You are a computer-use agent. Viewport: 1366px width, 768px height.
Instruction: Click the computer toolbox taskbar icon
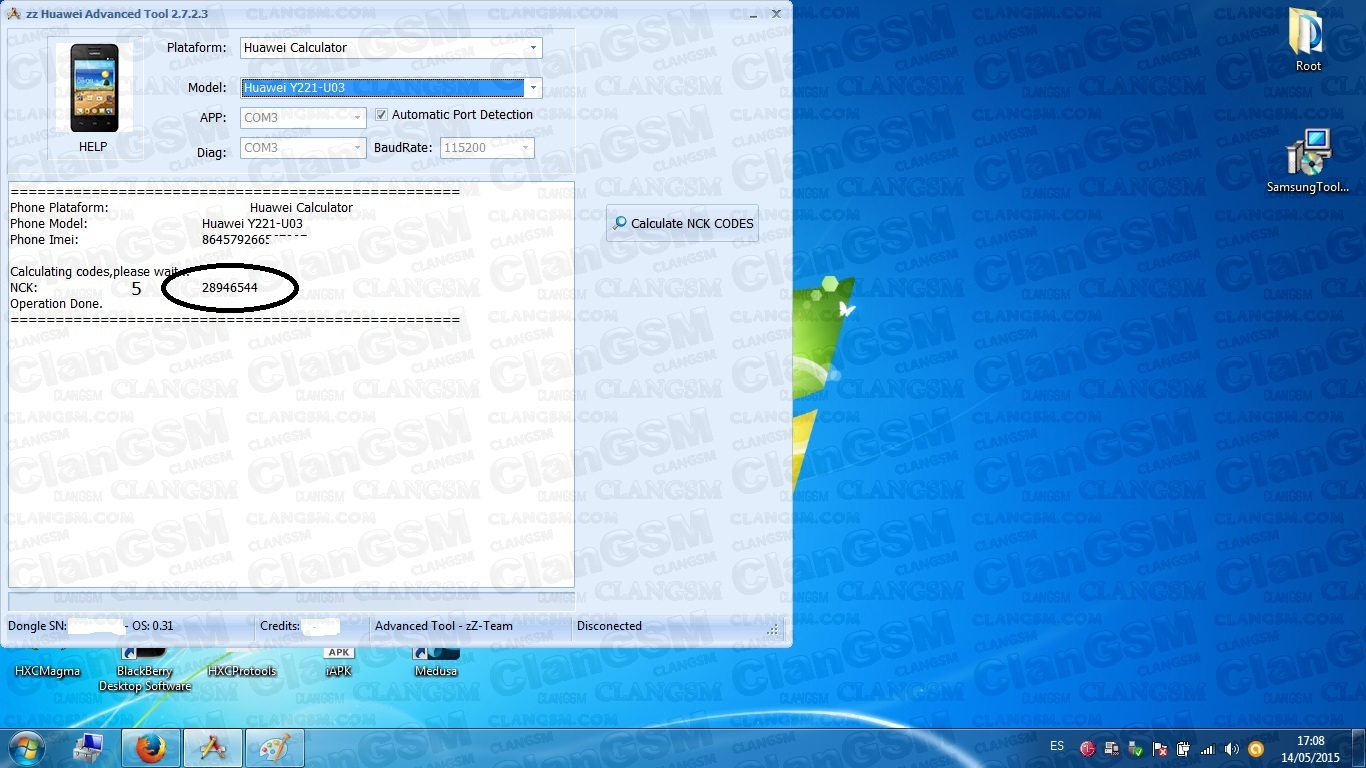(x=88, y=748)
